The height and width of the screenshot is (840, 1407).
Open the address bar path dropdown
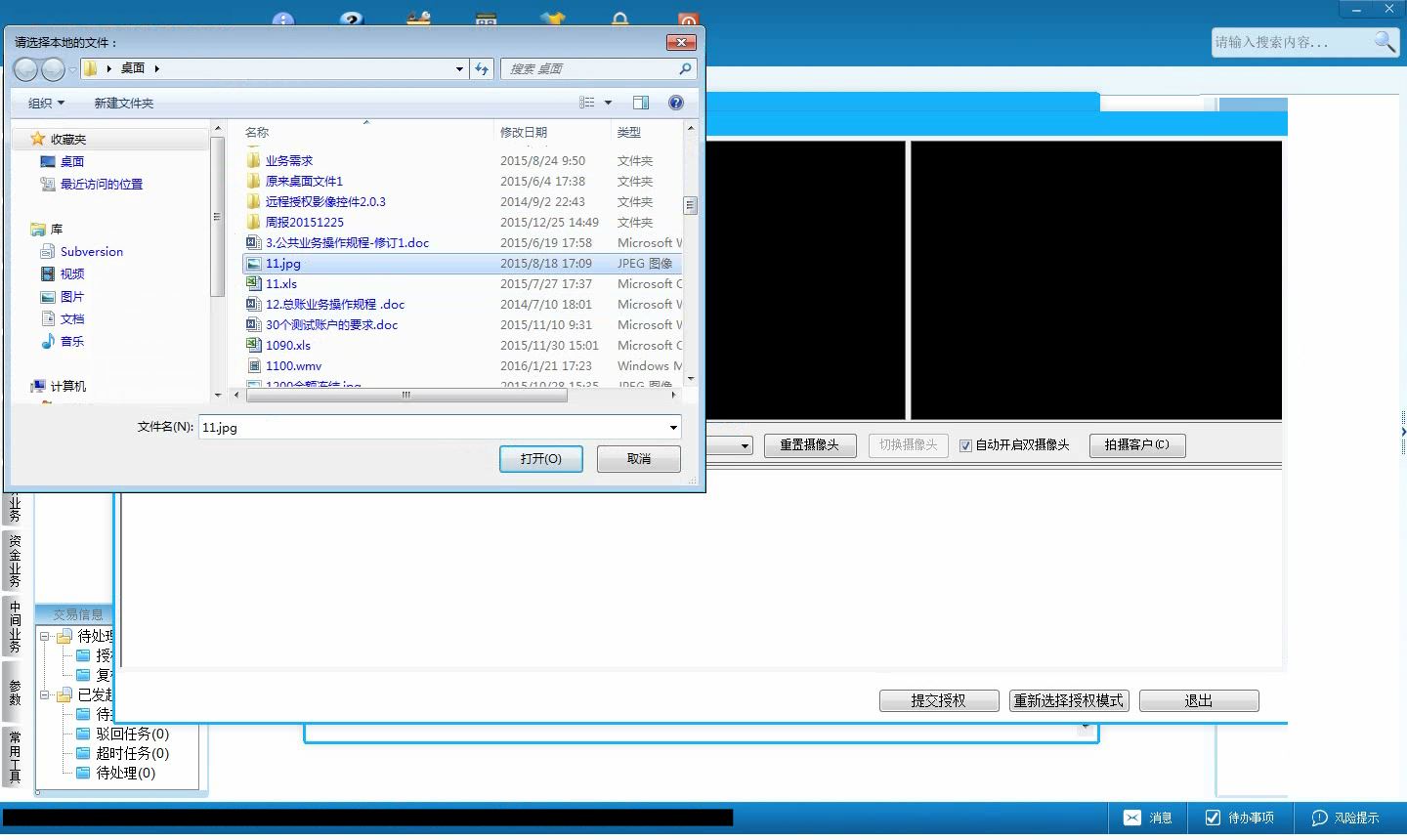click(459, 68)
